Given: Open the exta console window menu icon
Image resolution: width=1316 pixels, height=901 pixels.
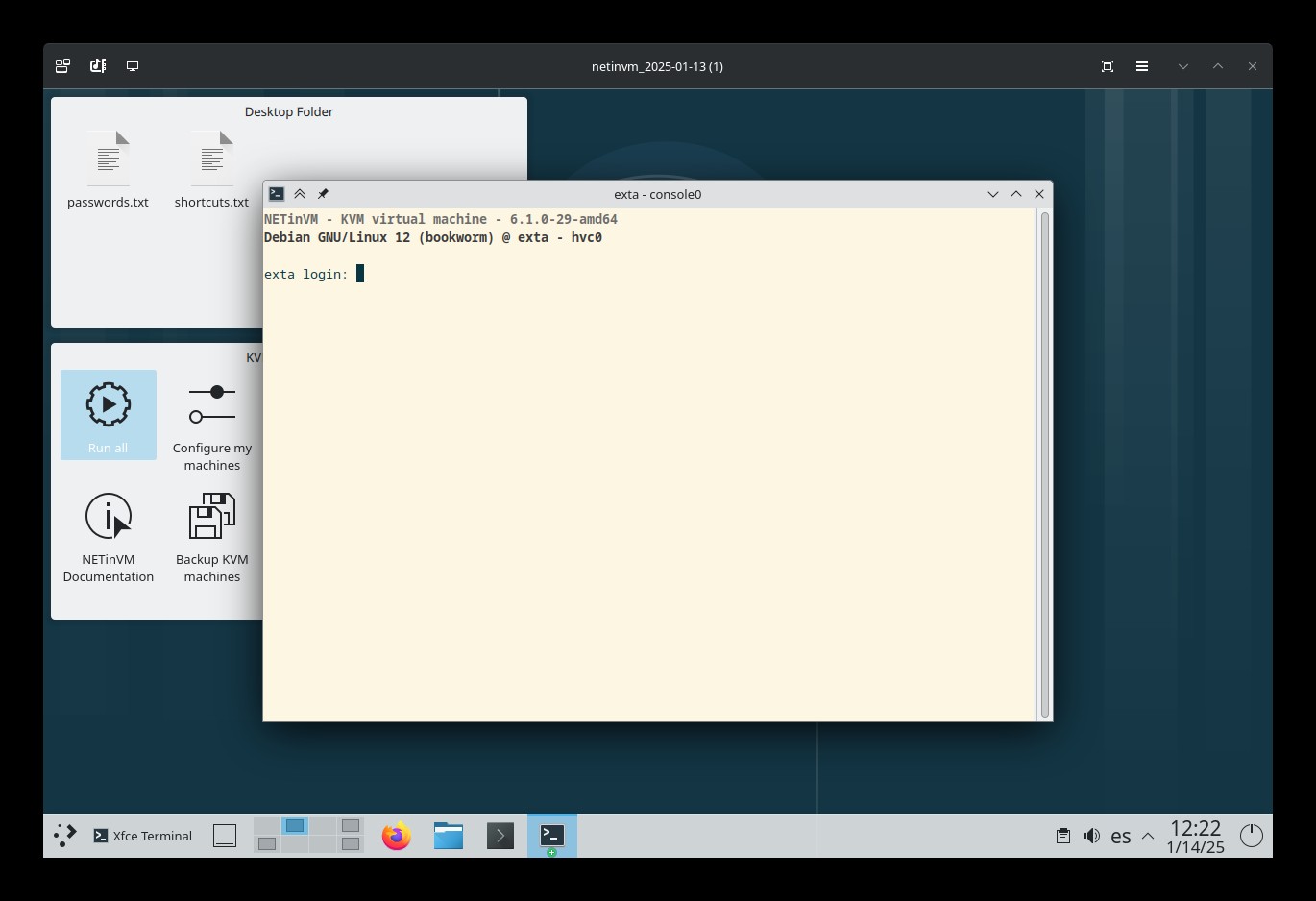Looking at the screenshot, I should click(277, 194).
